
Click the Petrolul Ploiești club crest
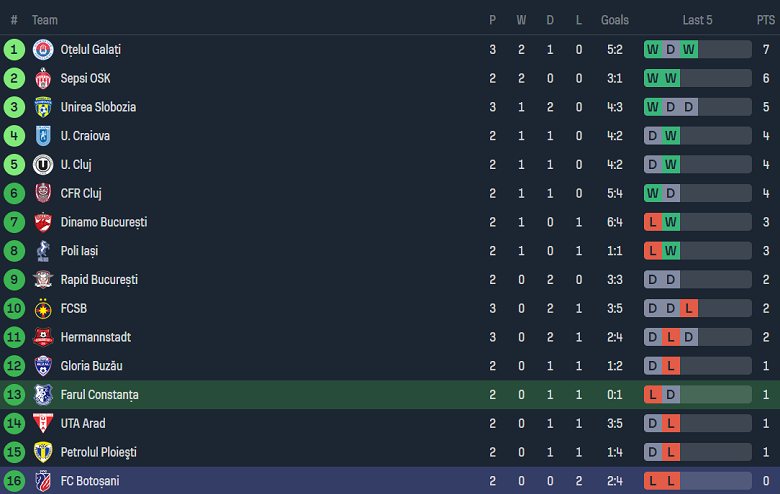[42, 452]
